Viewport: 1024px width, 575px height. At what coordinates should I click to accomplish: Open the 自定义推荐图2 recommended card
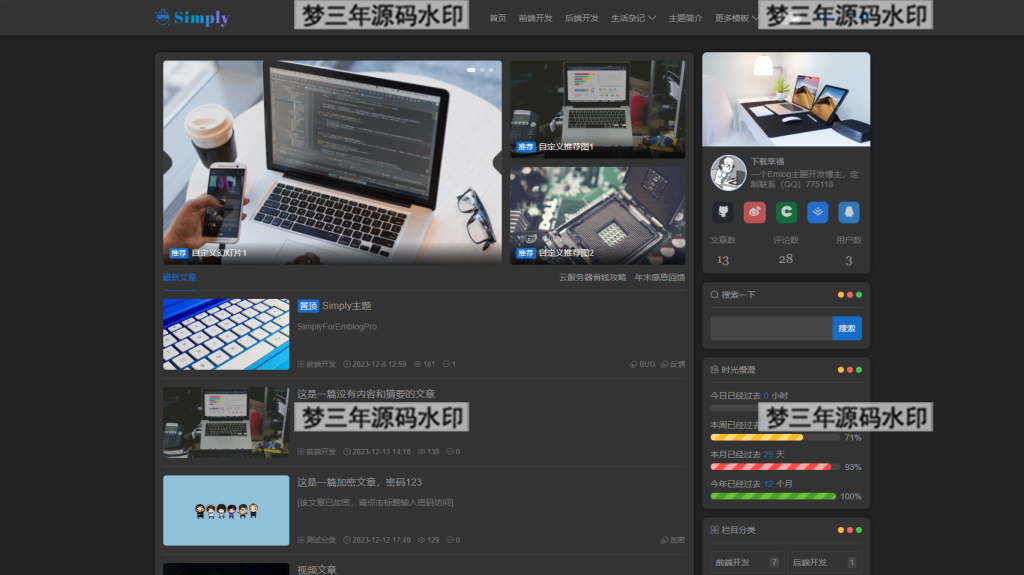(x=598, y=216)
